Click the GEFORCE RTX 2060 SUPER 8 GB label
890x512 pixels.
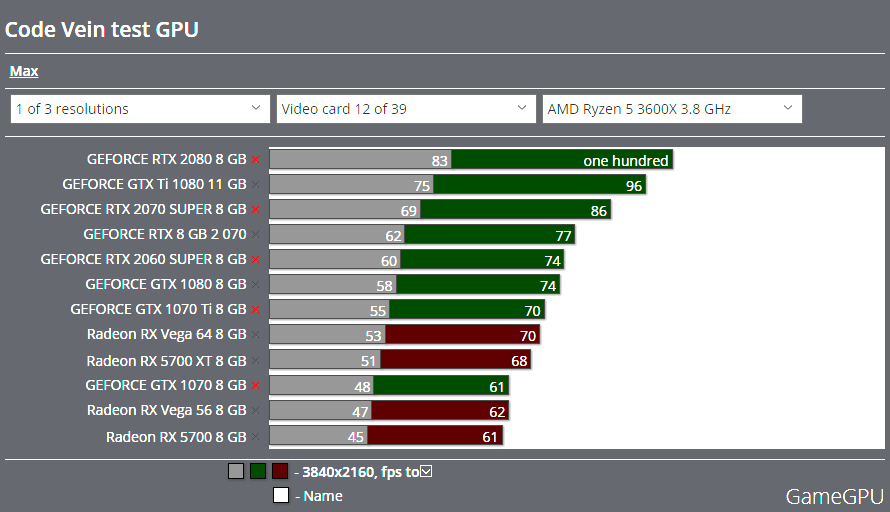(x=144, y=259)
